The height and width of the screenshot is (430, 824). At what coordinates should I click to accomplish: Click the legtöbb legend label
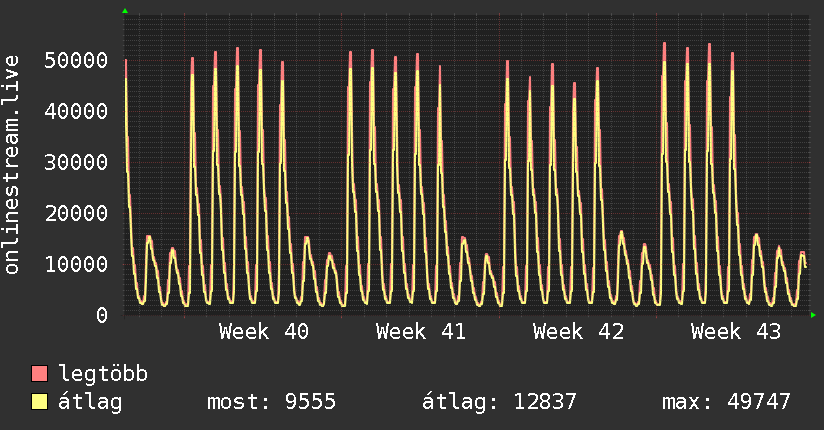click(103, 374)
